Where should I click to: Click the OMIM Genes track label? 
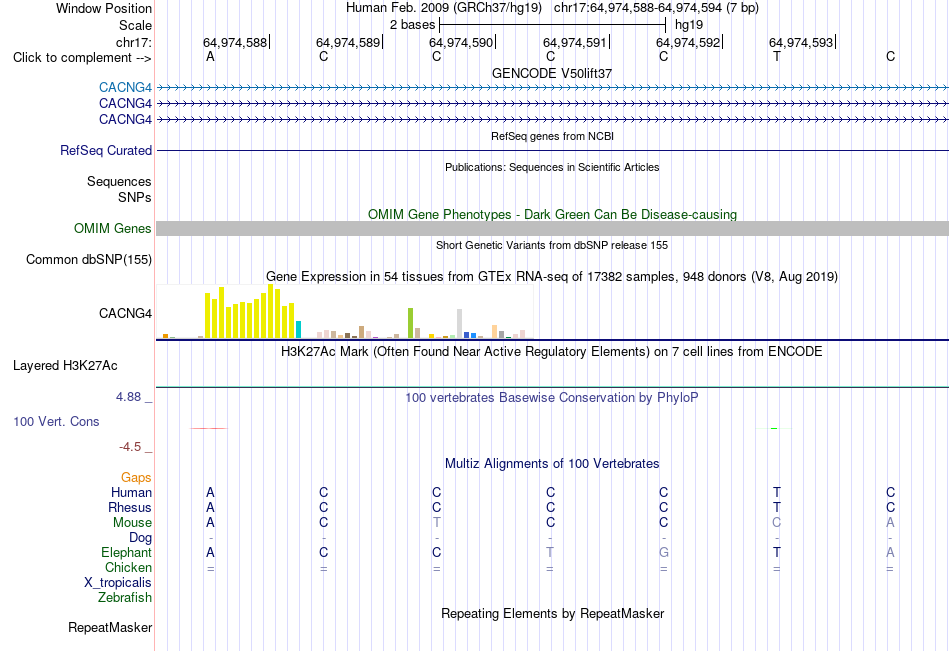coord(113,229)
